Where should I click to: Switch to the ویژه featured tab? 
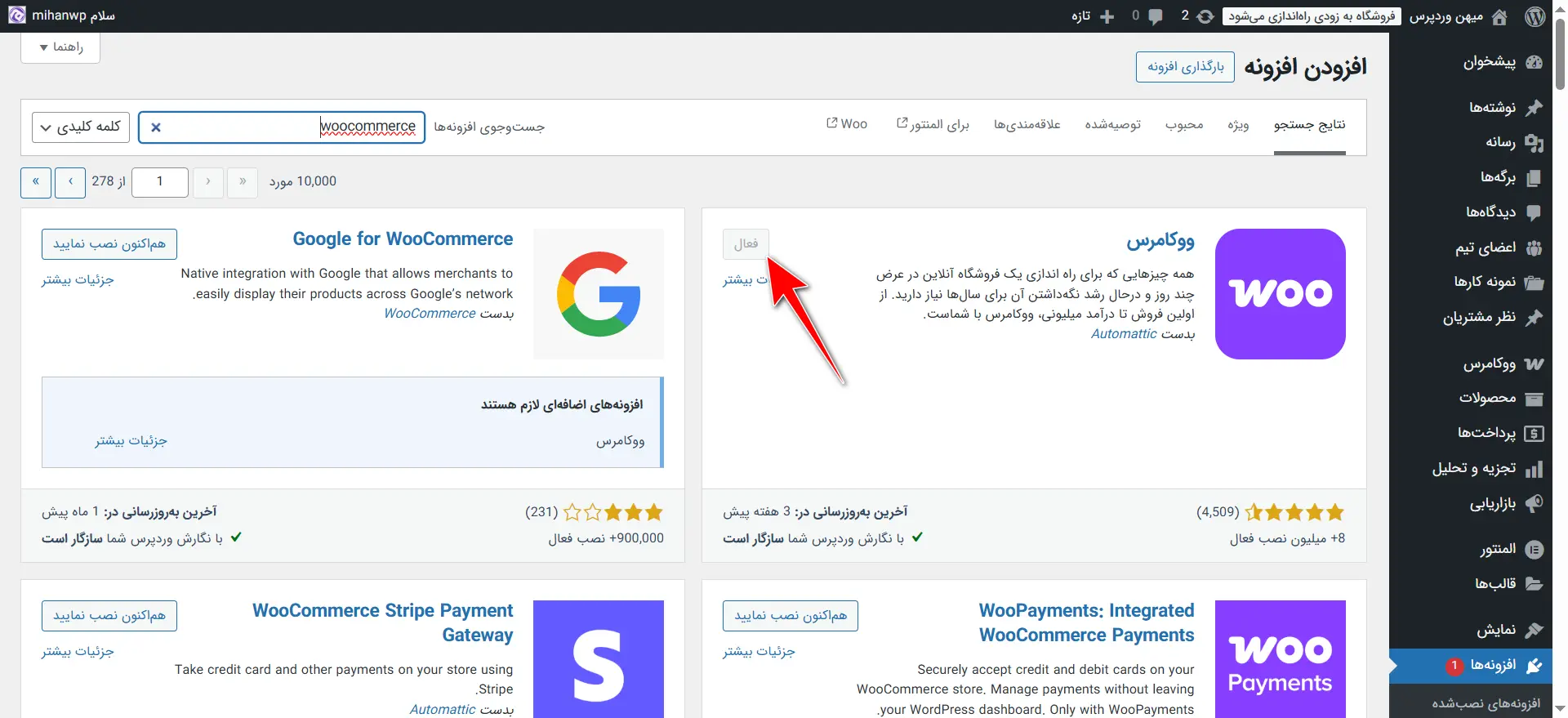[1238, 125]
